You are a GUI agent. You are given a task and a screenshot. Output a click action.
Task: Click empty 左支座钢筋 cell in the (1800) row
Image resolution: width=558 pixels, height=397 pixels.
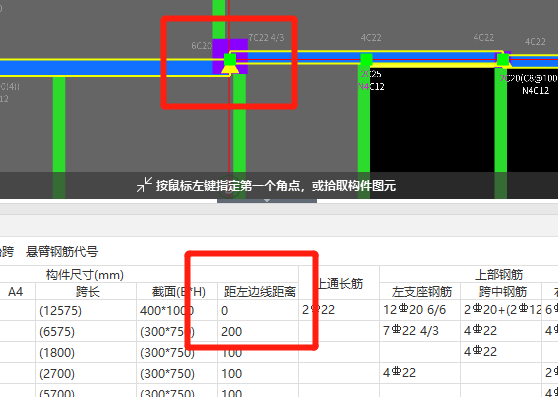point(420,353)
